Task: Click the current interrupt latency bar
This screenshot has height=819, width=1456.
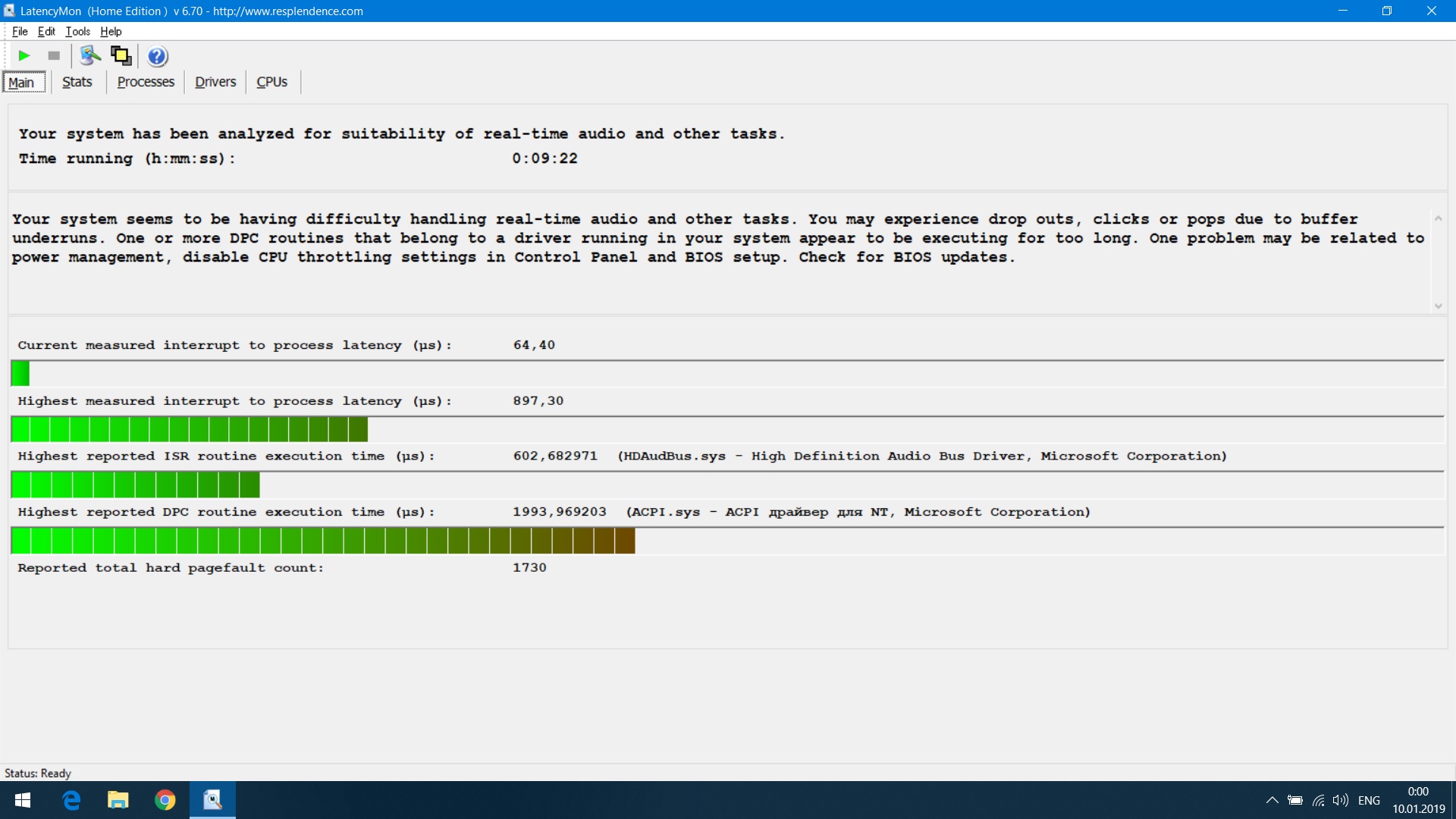Action: pos(727,373)
